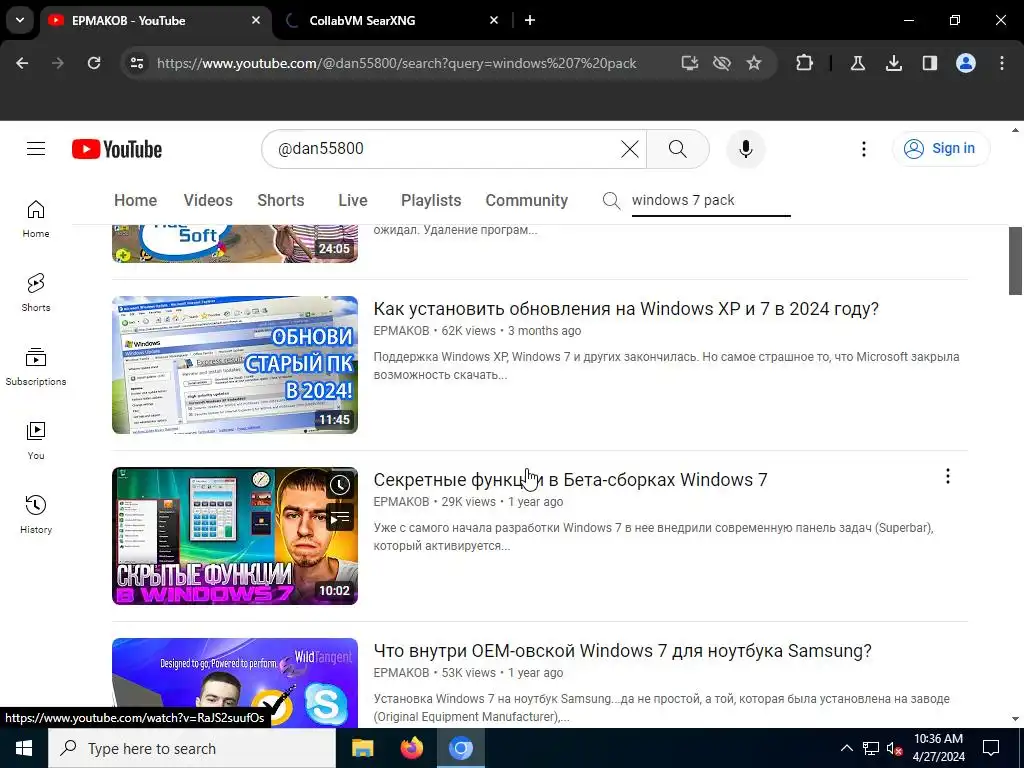This screenshot has height=768, width=1024.
Task: Expand the tab search dropdown arrow
Action: coord(20,20)
